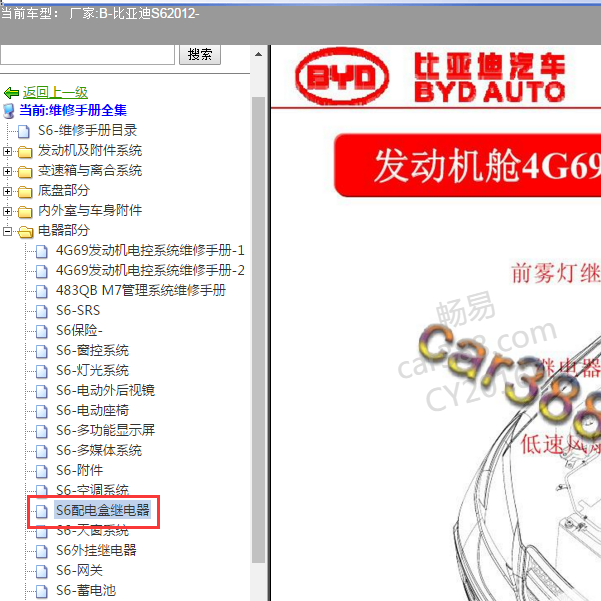Open S6-维修手册目录 document
The height and width of the screenshot is (601, 601).
point(87,130)
